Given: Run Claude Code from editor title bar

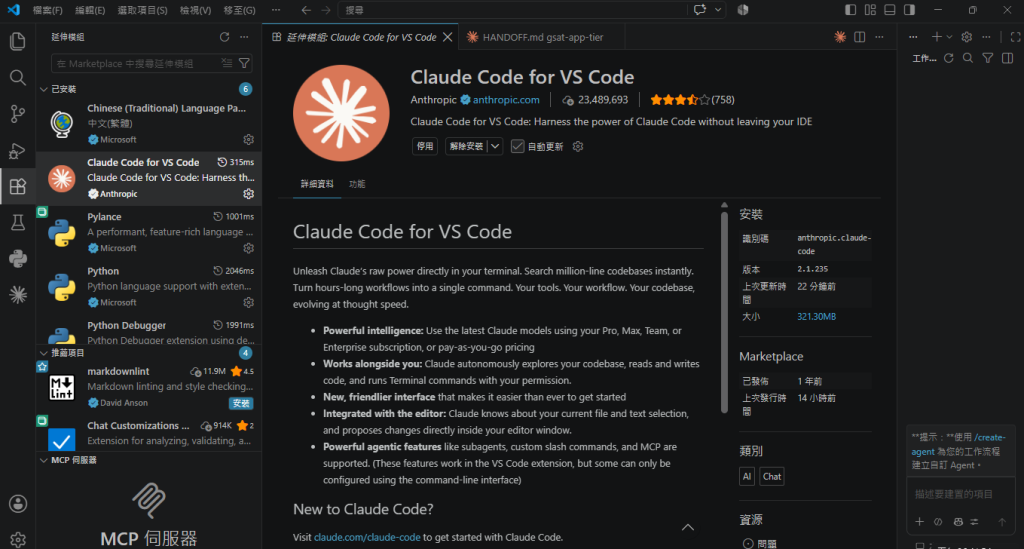Looking at the screenshot, I should (x=840, y=37).
